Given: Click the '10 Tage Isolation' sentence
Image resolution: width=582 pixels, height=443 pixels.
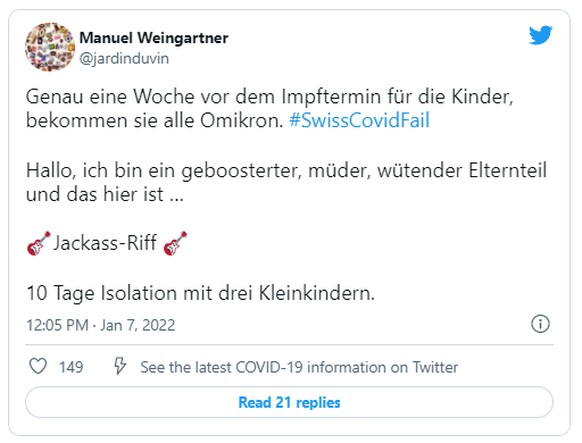Looking at the screenshot, I should 200,293.
